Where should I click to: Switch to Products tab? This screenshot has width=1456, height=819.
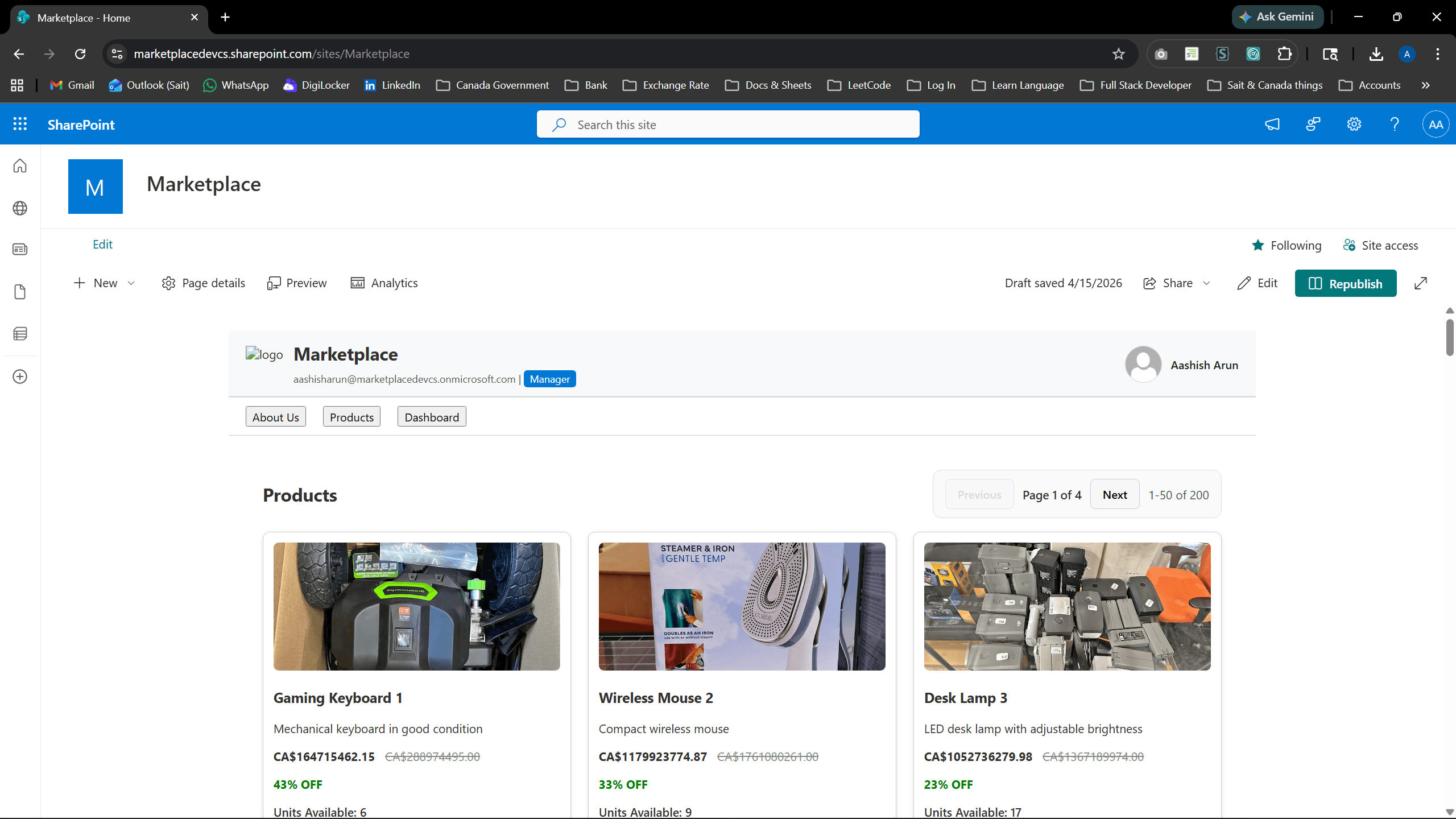tap(351, 417)
